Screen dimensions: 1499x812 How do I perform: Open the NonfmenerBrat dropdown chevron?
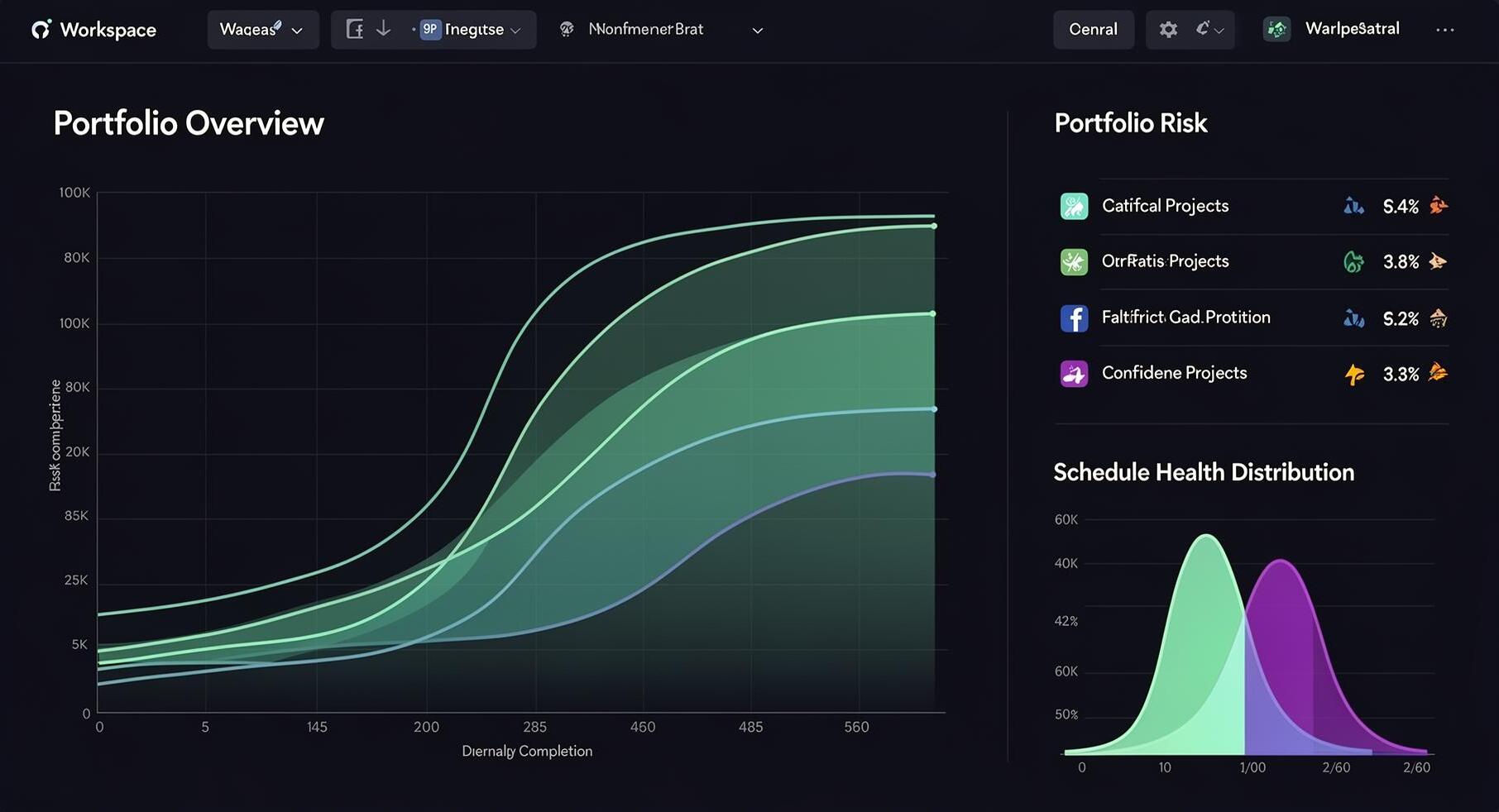(757, 31)
